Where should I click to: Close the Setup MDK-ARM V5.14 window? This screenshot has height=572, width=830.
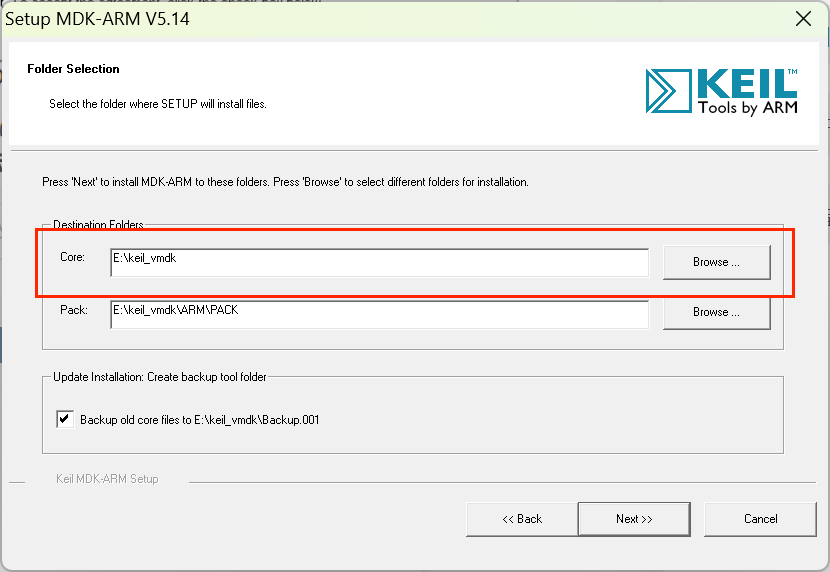coord(803,19)
